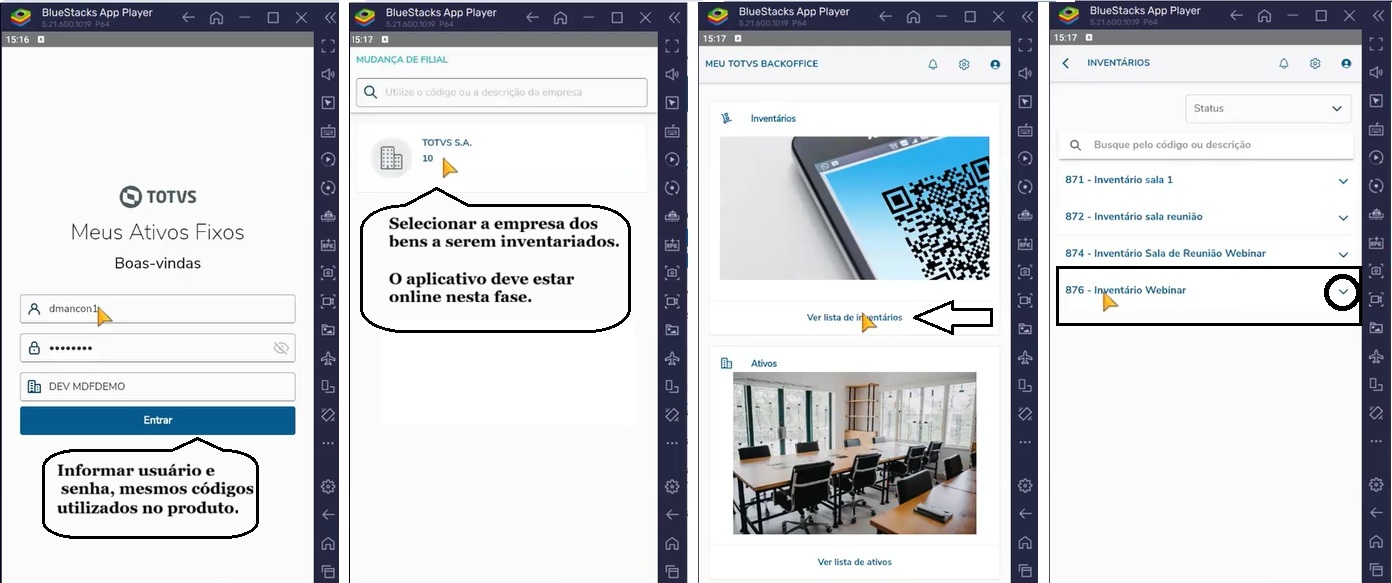Viewport: 1392px width, 583px height.
Task: Expand 874 - Inventário Sala de Reunião Webinar chevron
Action: [x=1343, y=255]
